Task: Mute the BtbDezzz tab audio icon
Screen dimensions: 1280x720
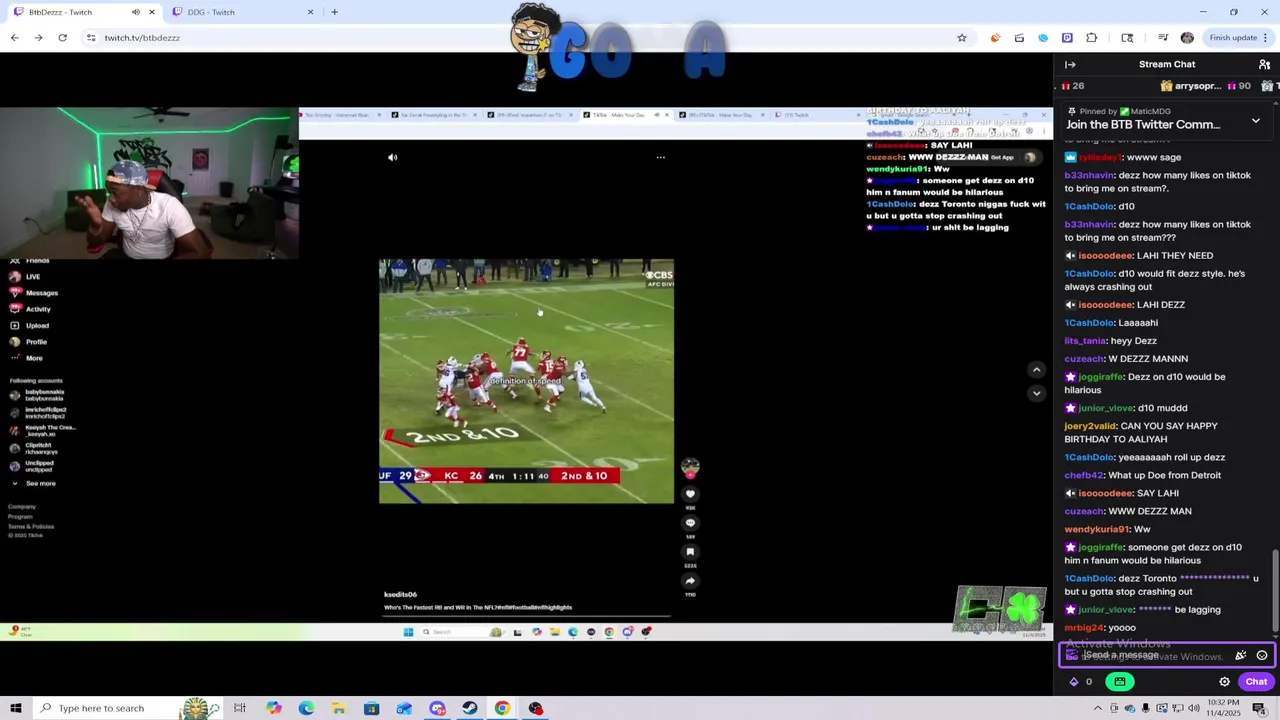Action: [x=135, y=12]
